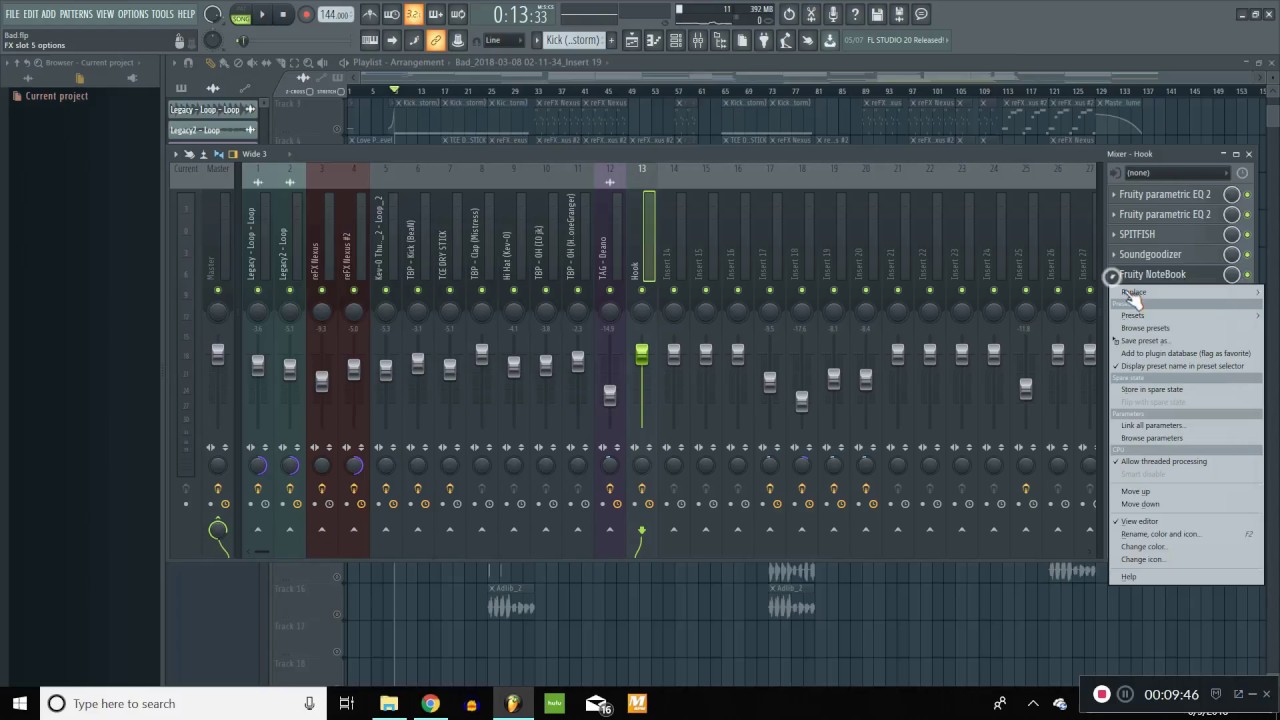The width and height of the screenshot is (1280, 720).
Task: Select Current project in the browser
Action: (56, 96)
